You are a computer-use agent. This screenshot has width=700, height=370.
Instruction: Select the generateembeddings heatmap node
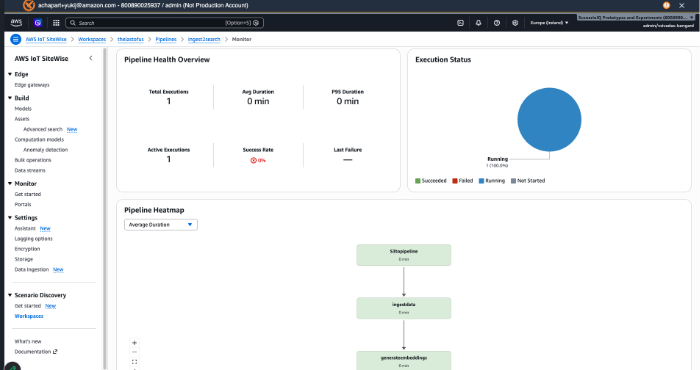[x=404, y=360]
